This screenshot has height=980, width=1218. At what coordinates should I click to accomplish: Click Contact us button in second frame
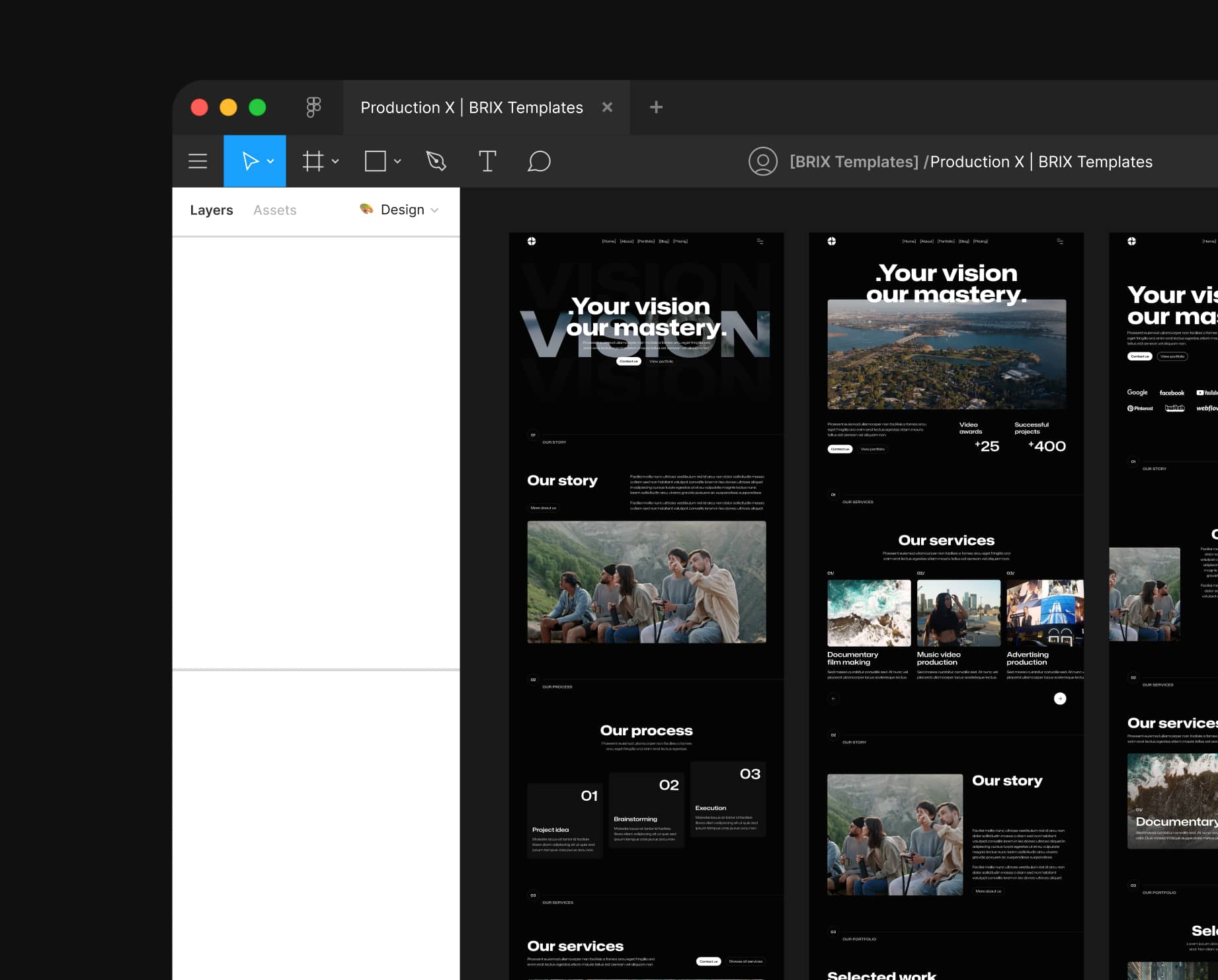point(840,449)
